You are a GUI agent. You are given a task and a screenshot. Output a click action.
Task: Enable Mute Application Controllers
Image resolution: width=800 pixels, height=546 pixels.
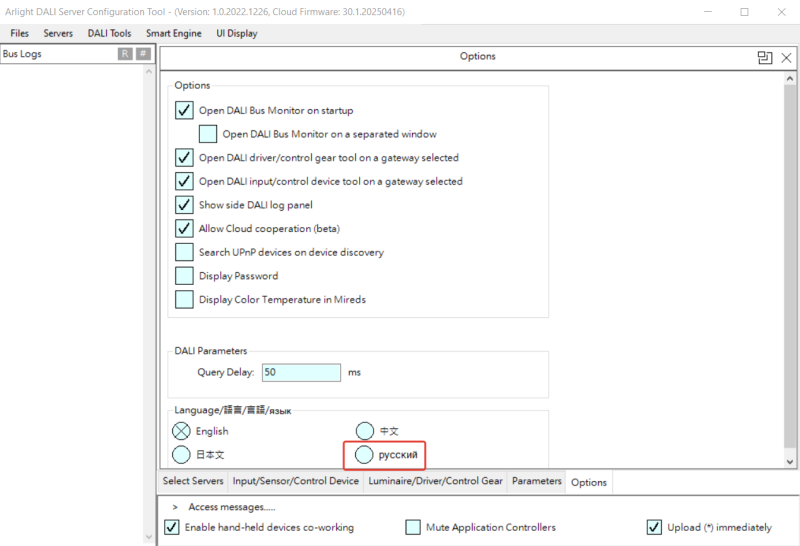tap(413, 527)
